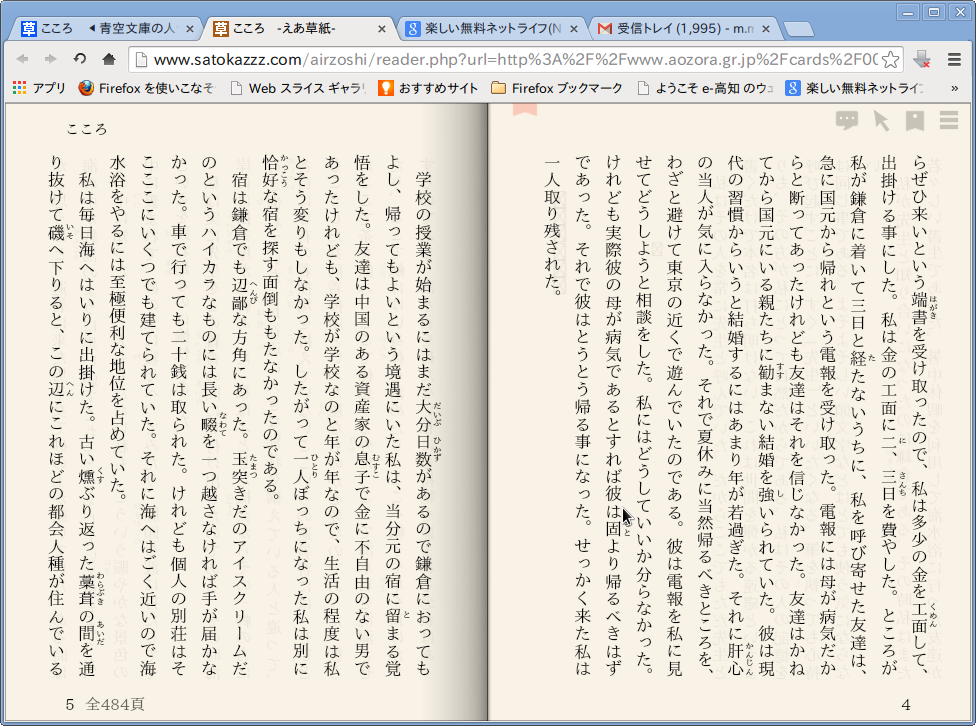Open the Firefox ブックマーク folder
The image size is (976, 726).
click(x=557, y=88)
